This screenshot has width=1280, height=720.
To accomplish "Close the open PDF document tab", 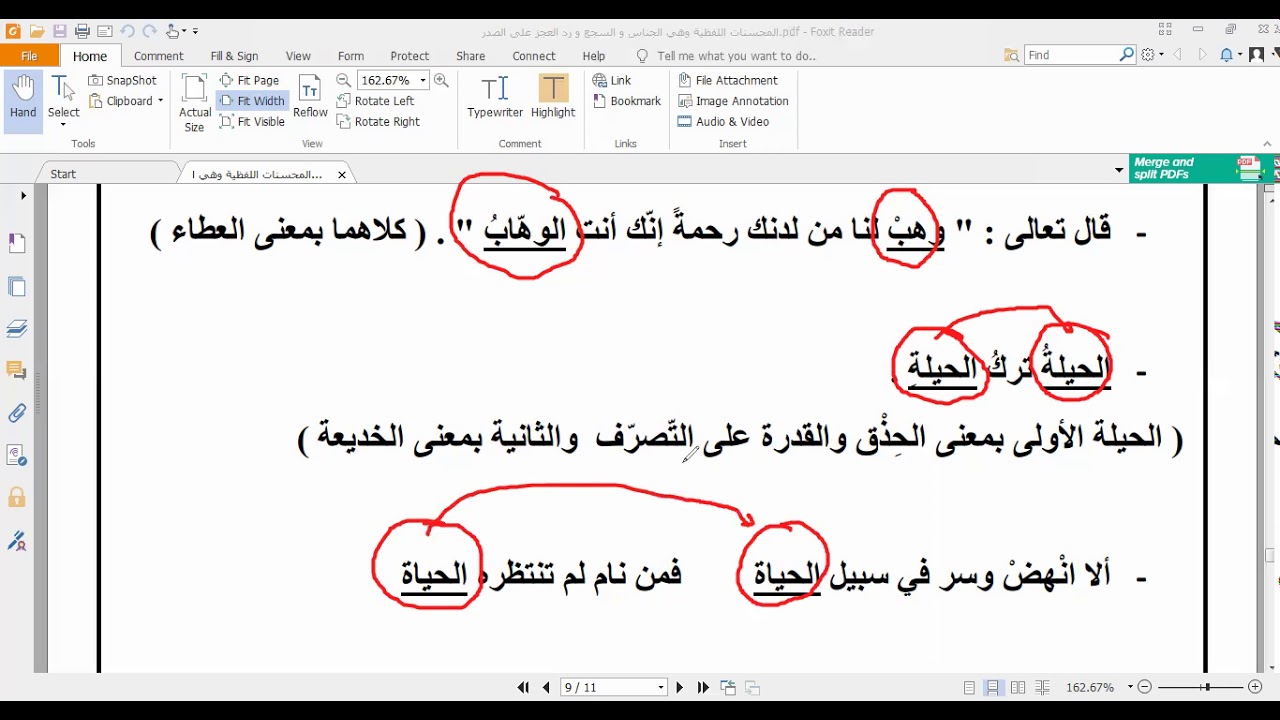I will tap(341, 174).
